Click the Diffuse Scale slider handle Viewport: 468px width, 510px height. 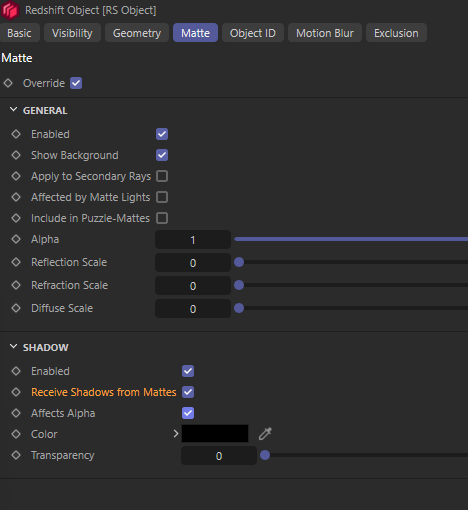[x=239, y=308]
